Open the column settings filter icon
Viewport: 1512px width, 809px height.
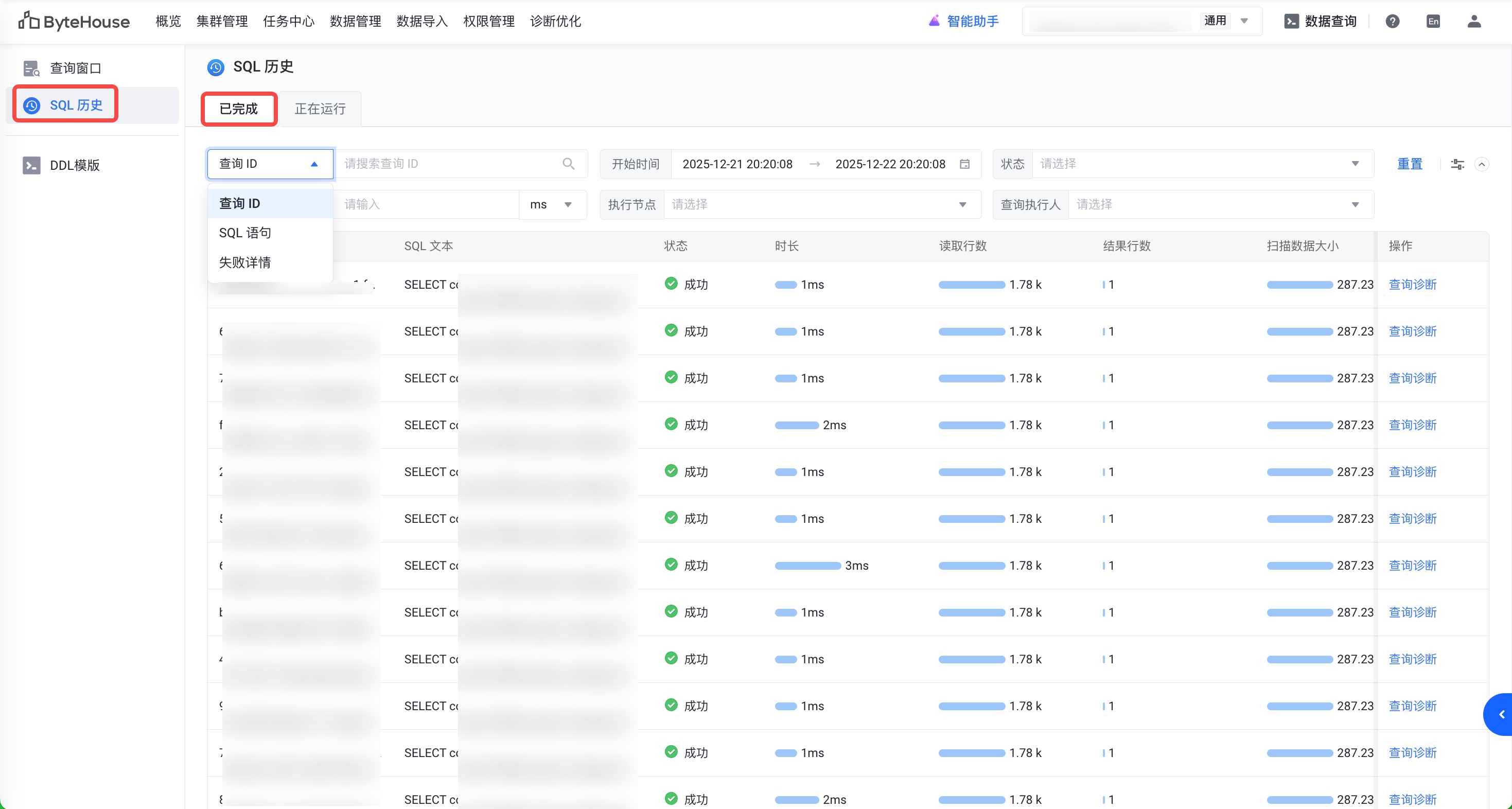(1457, 164)
